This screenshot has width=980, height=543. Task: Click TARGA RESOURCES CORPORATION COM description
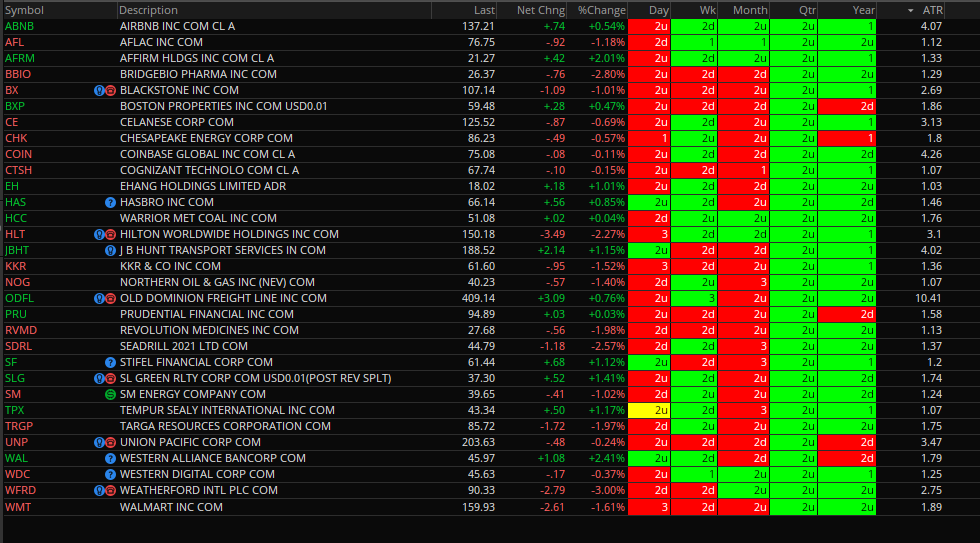coord(225,426)
